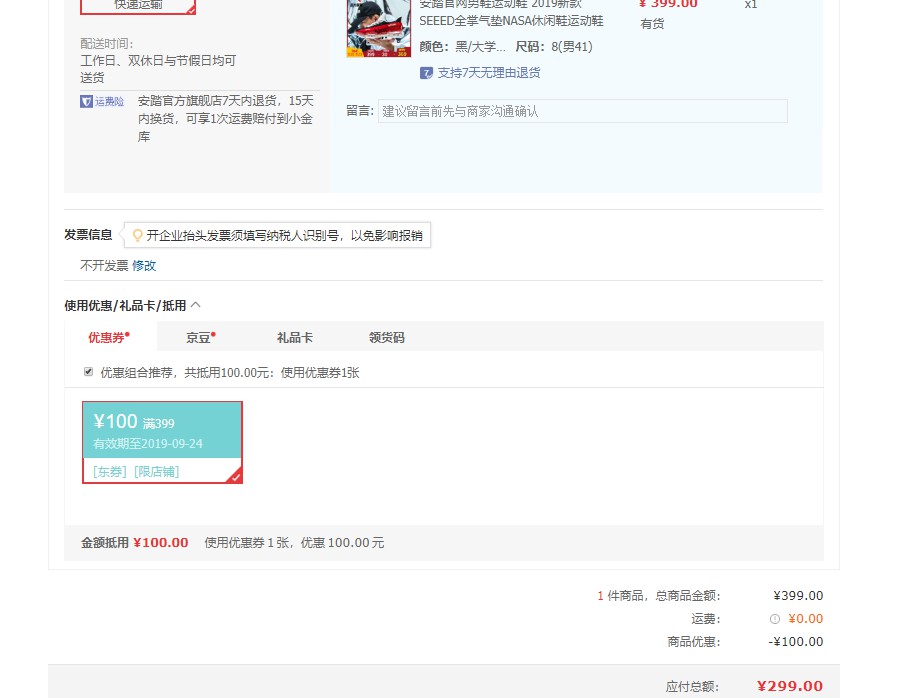Click the ANTA shoe product thumbnail
915x698 pixels.
(379, 28)
